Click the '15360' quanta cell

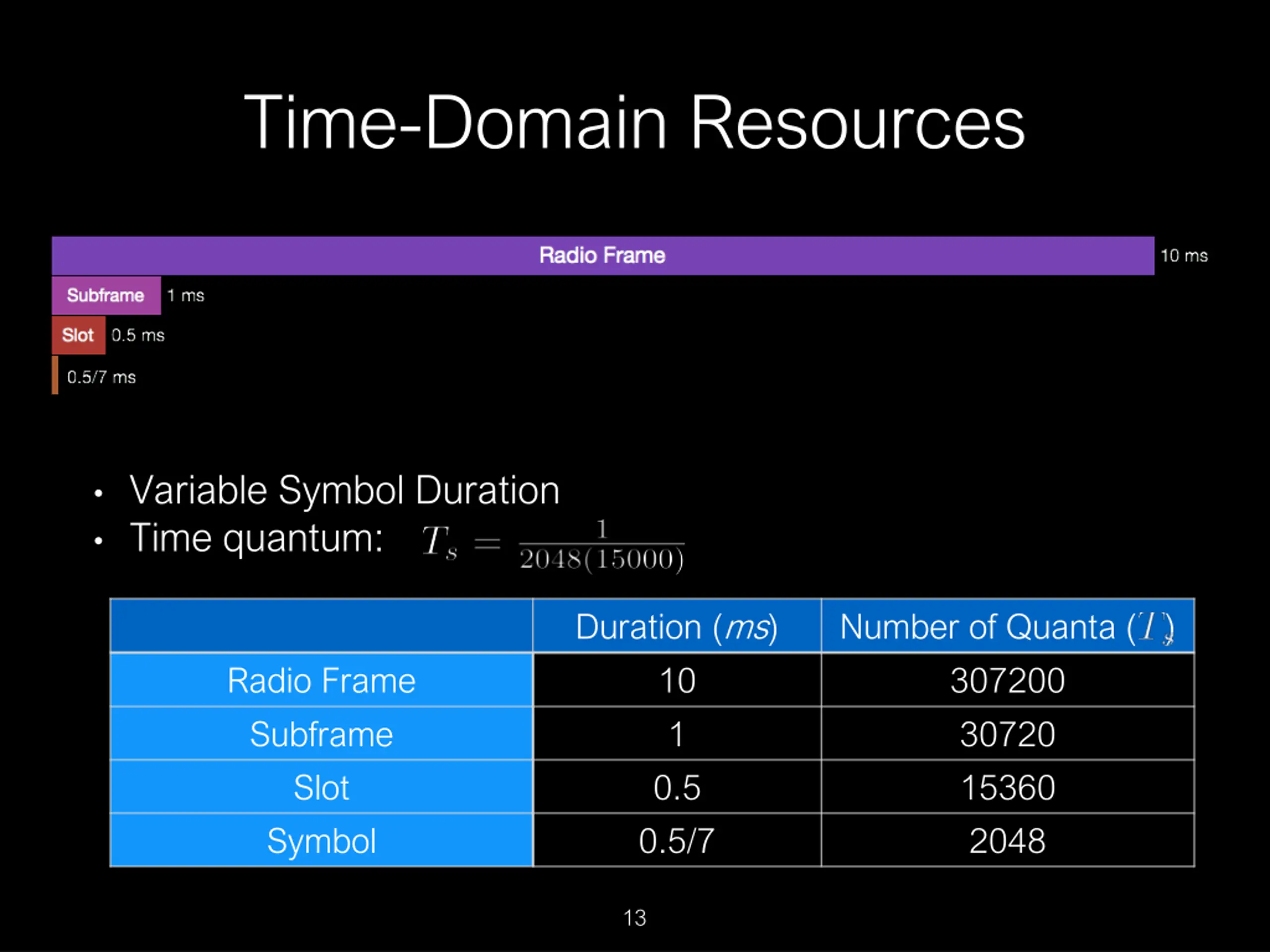click(x=1008, y=787)
